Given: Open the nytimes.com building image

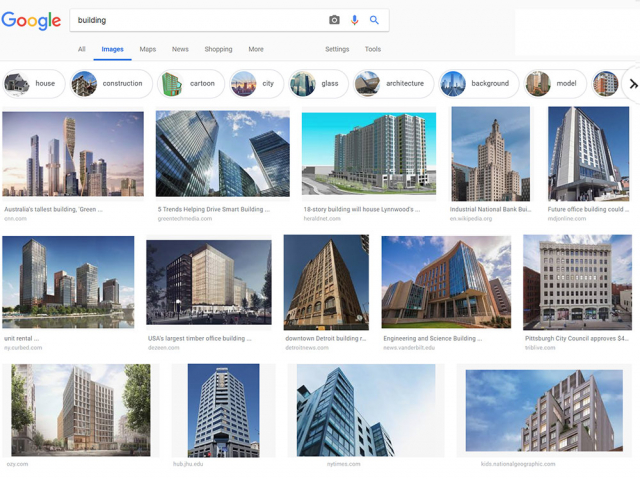Looking at the screenshot, I should (366, 410).
